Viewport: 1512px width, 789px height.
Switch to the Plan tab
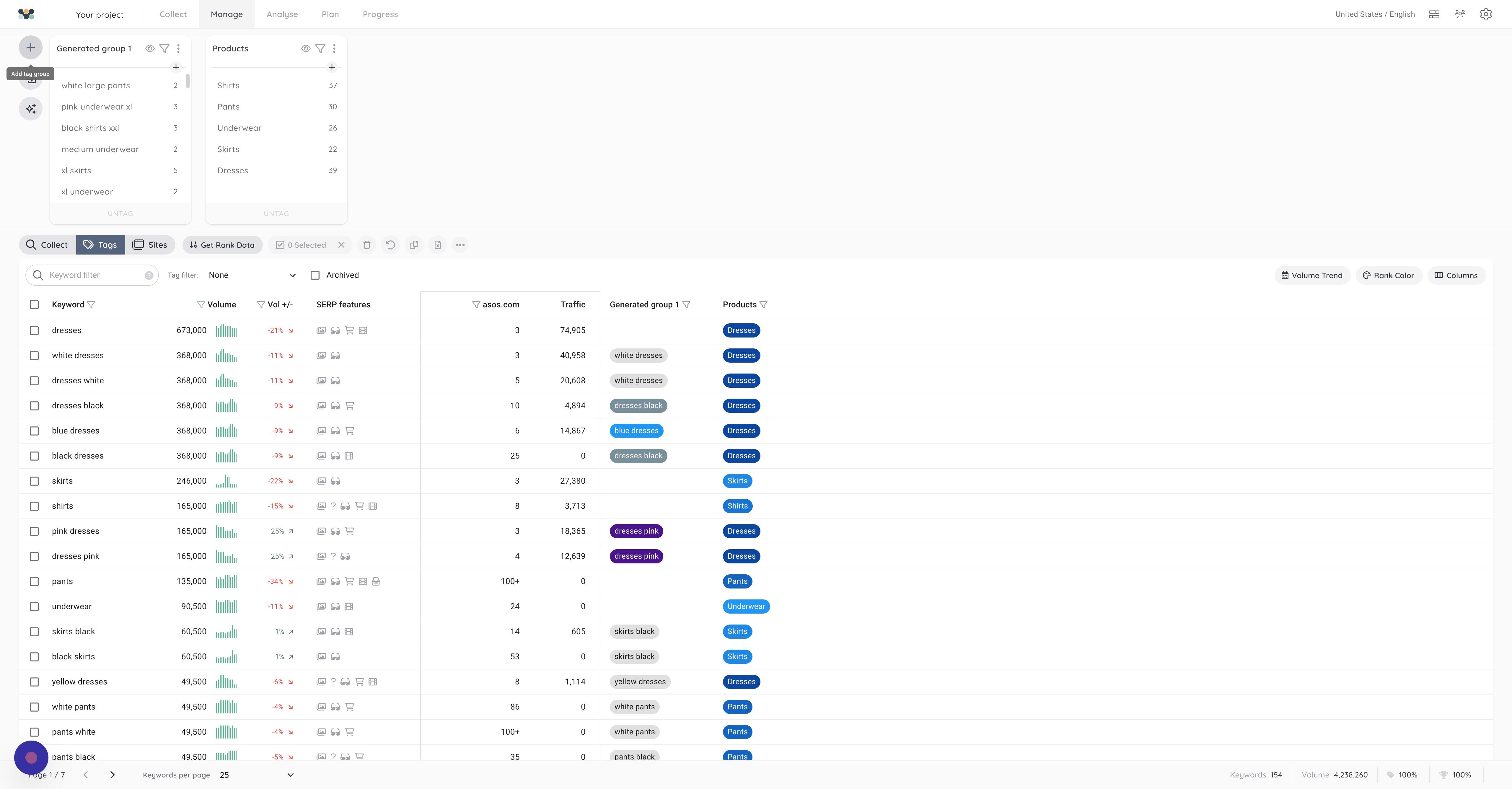pos(330,14)
